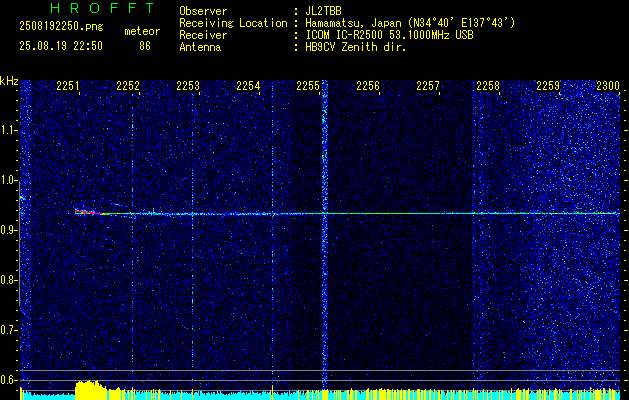Click the 2256 time marker
Screen dimensions: 629x400
pos(368,85)
